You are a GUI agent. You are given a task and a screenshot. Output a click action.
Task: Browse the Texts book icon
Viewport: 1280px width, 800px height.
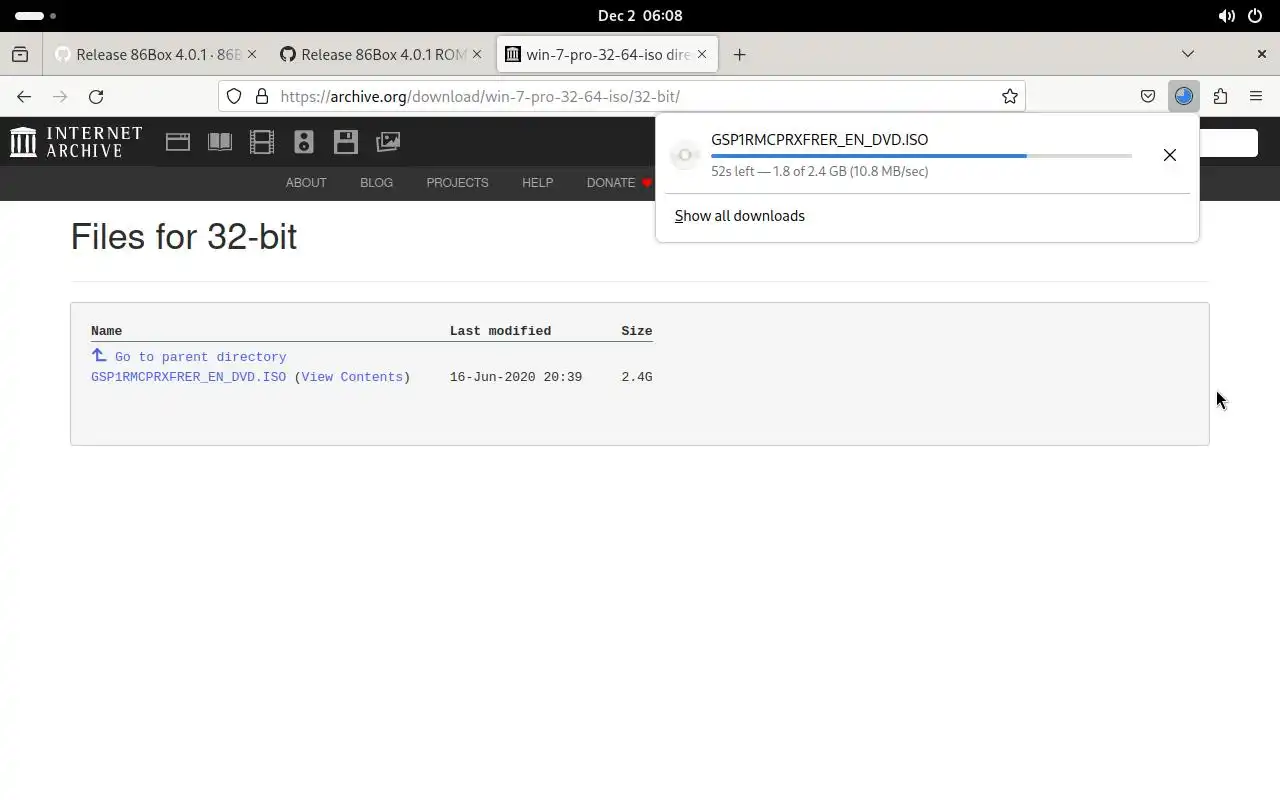(220, 142)
